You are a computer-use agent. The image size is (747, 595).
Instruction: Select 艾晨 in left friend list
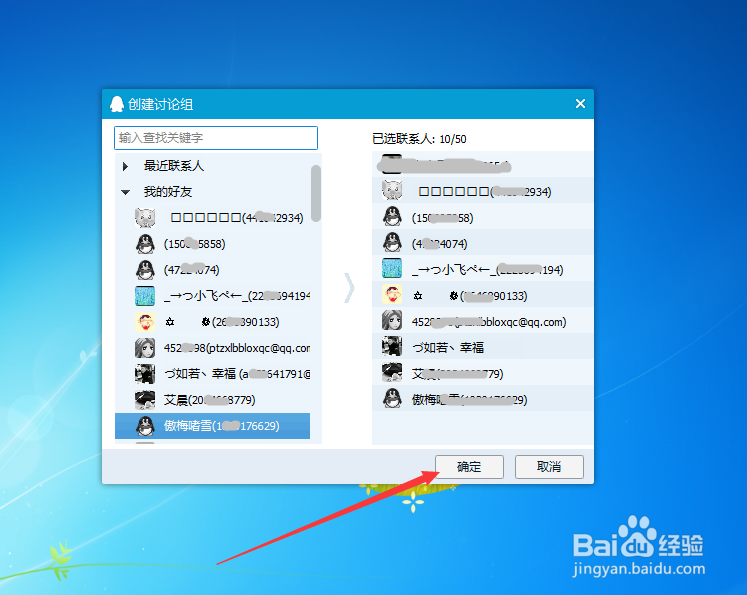pyautogui.click(x=212, y=400)
